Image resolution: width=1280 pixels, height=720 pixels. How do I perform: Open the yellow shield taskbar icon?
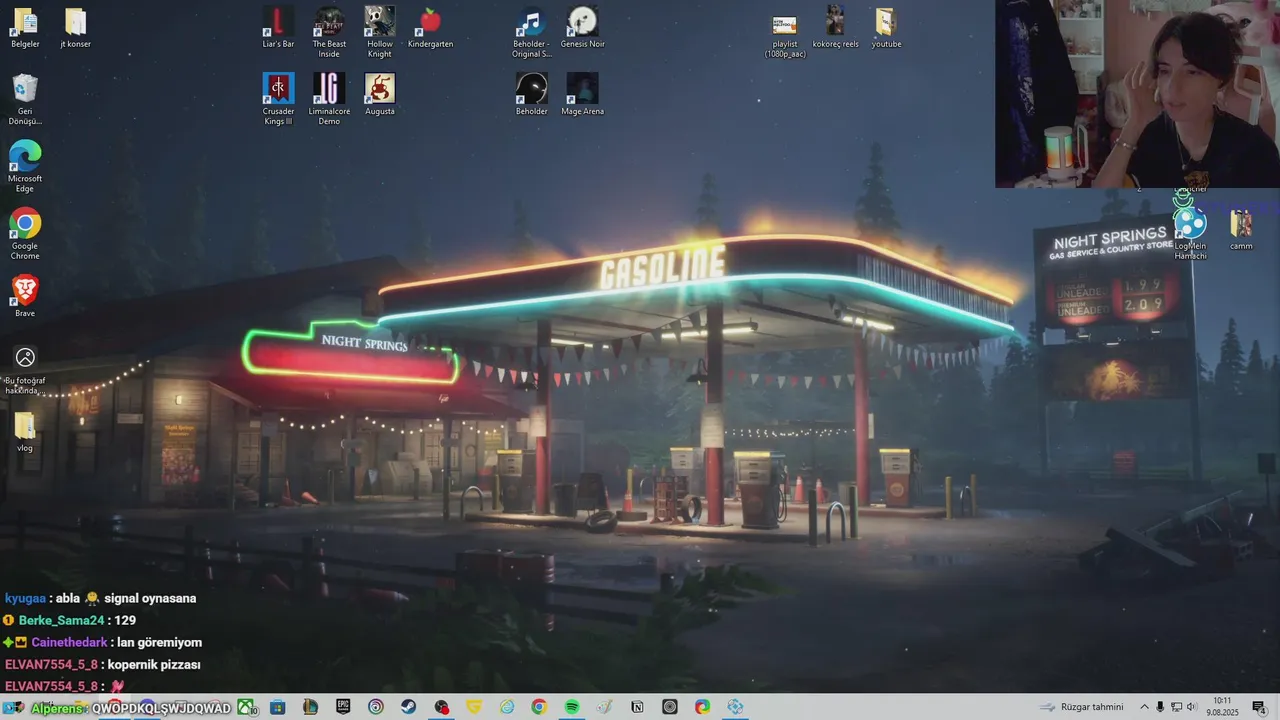tap(474, 707)
